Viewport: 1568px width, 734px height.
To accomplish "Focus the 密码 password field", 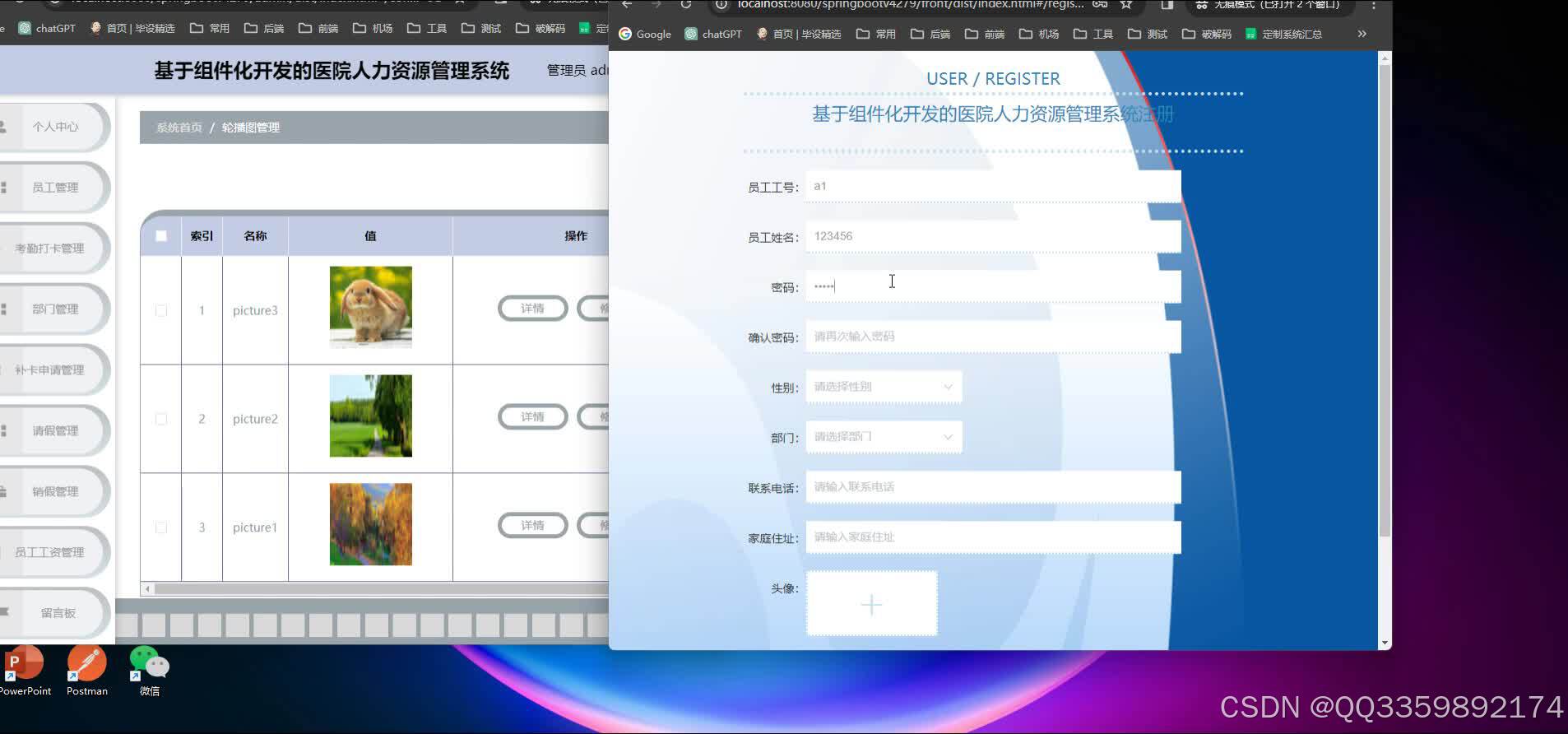I will (993, 287).
